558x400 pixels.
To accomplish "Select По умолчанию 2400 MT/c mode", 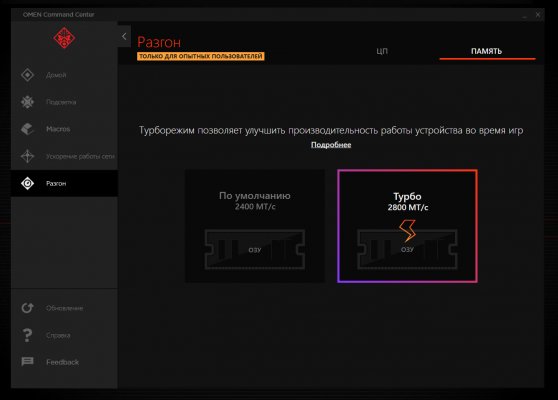I will click(255, 226).
